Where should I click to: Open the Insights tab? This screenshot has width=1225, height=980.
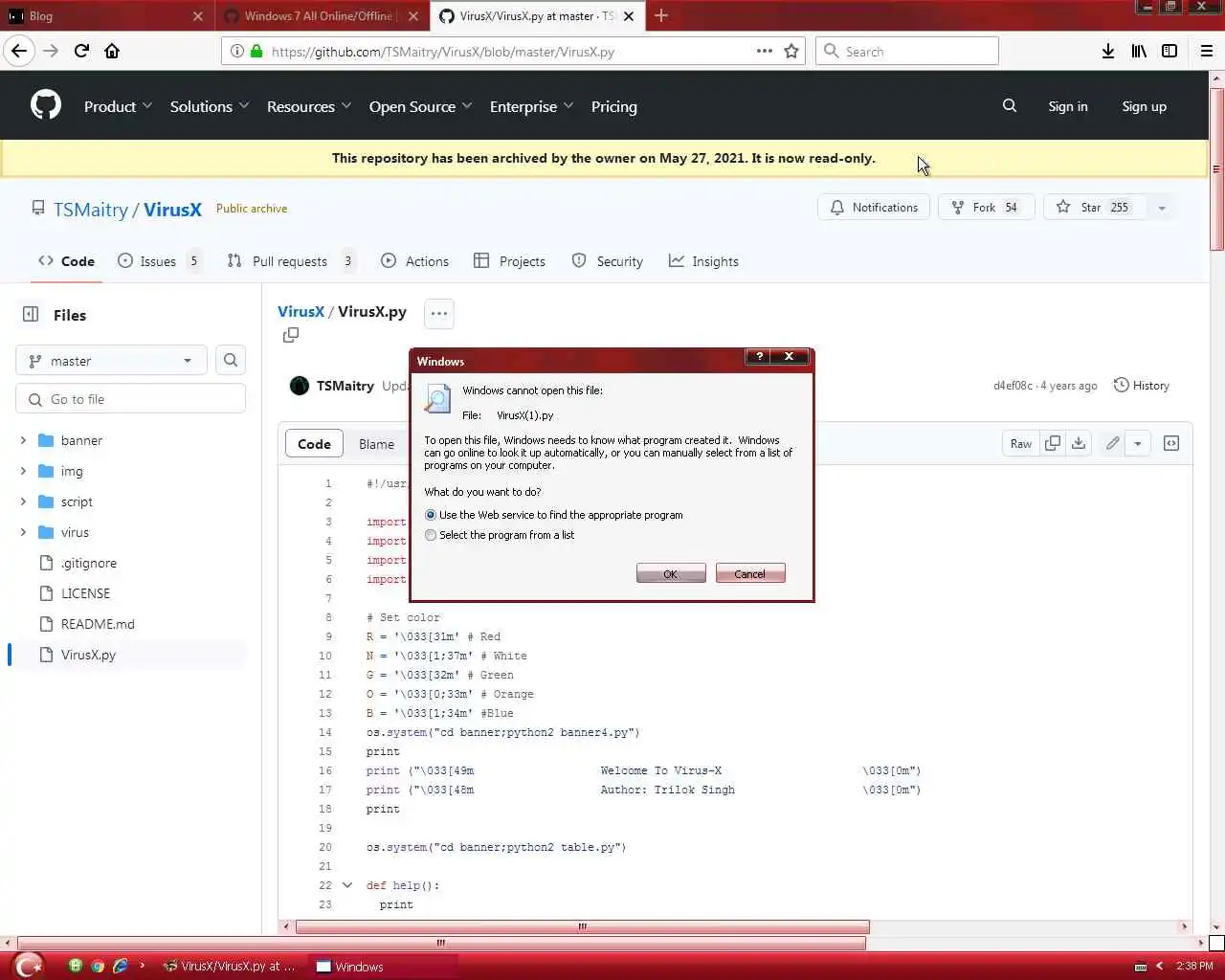703,260
